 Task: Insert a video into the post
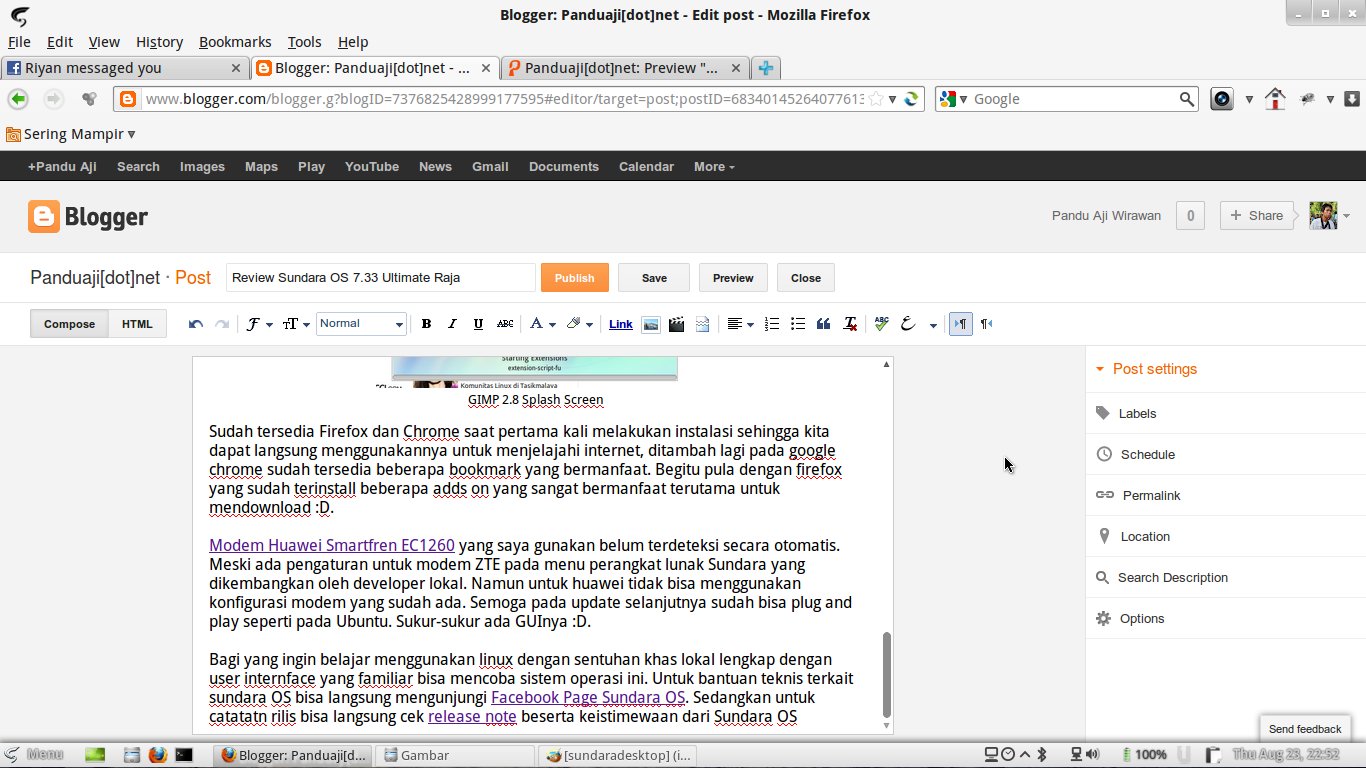(676, 324)
